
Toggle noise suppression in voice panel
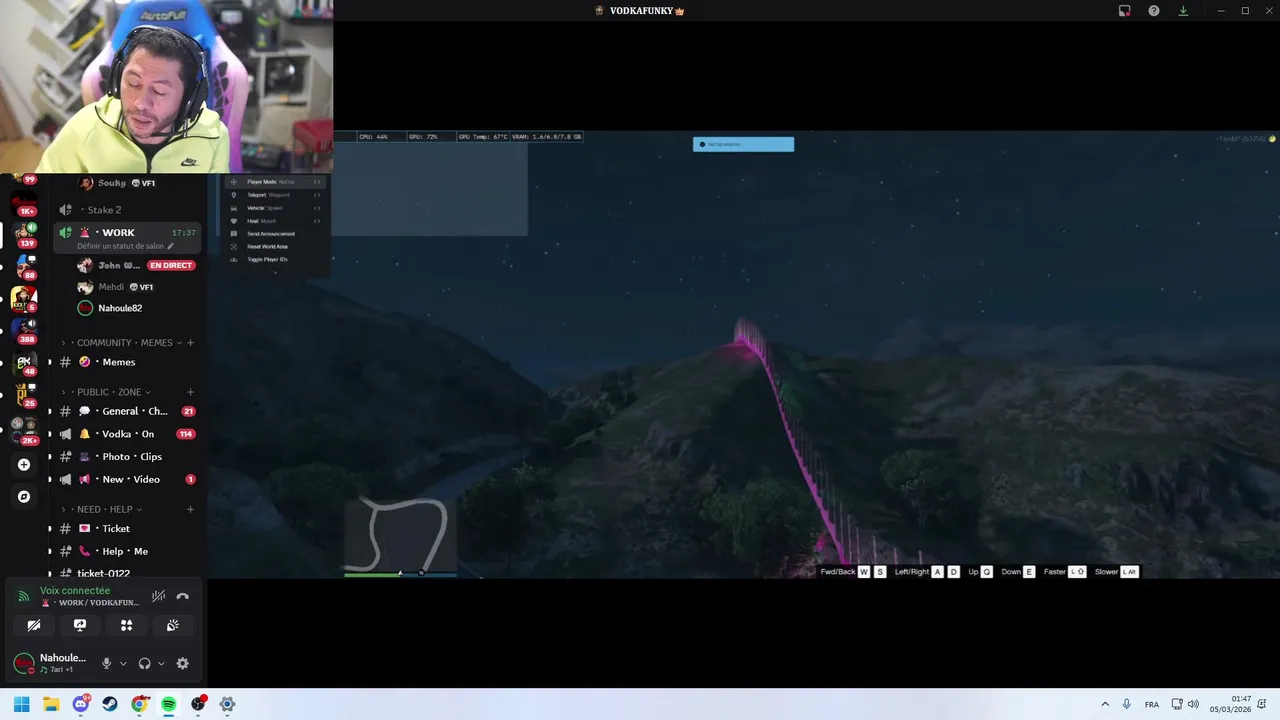click(x=158, y=596)
